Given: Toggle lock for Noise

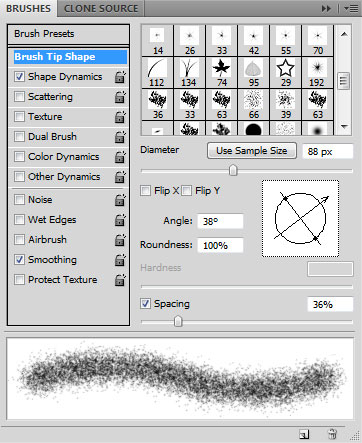Looking at the screenshot, I should coord(120,200).
